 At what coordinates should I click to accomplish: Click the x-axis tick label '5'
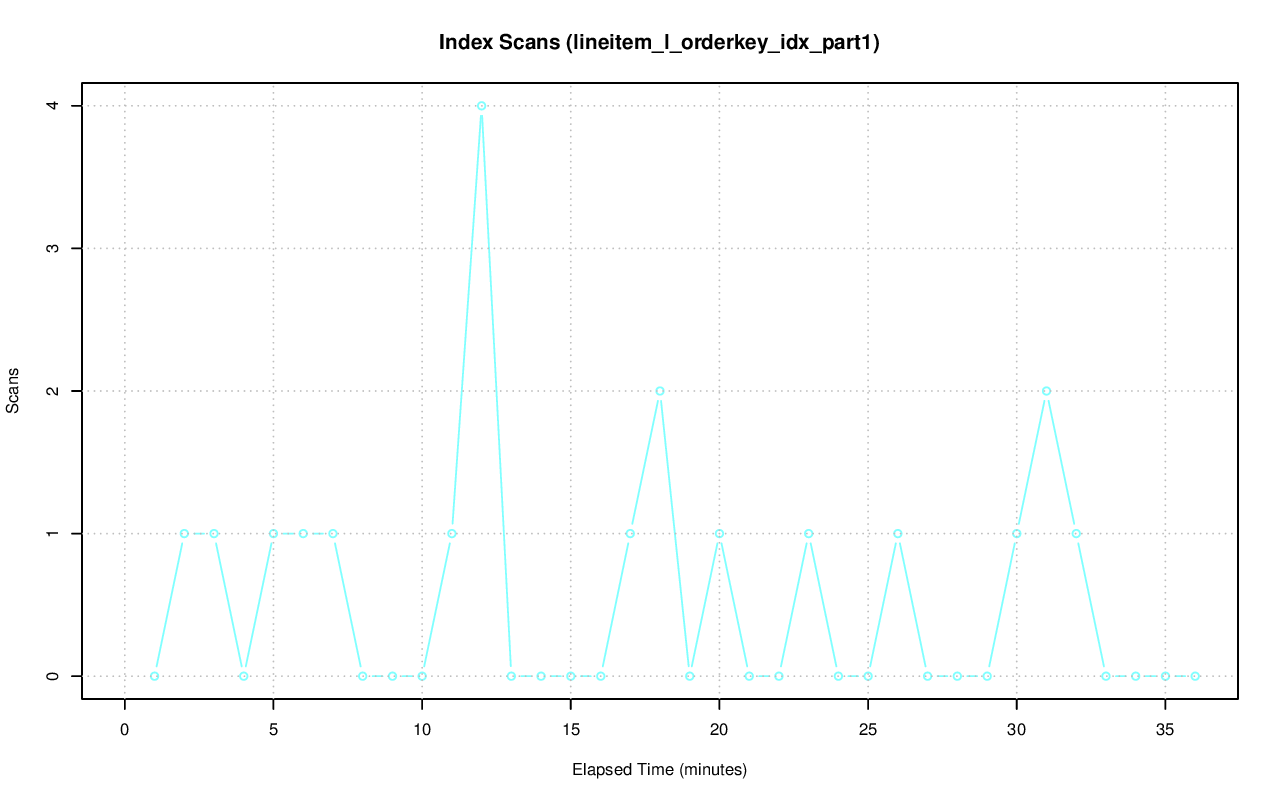tap(273, 730)
